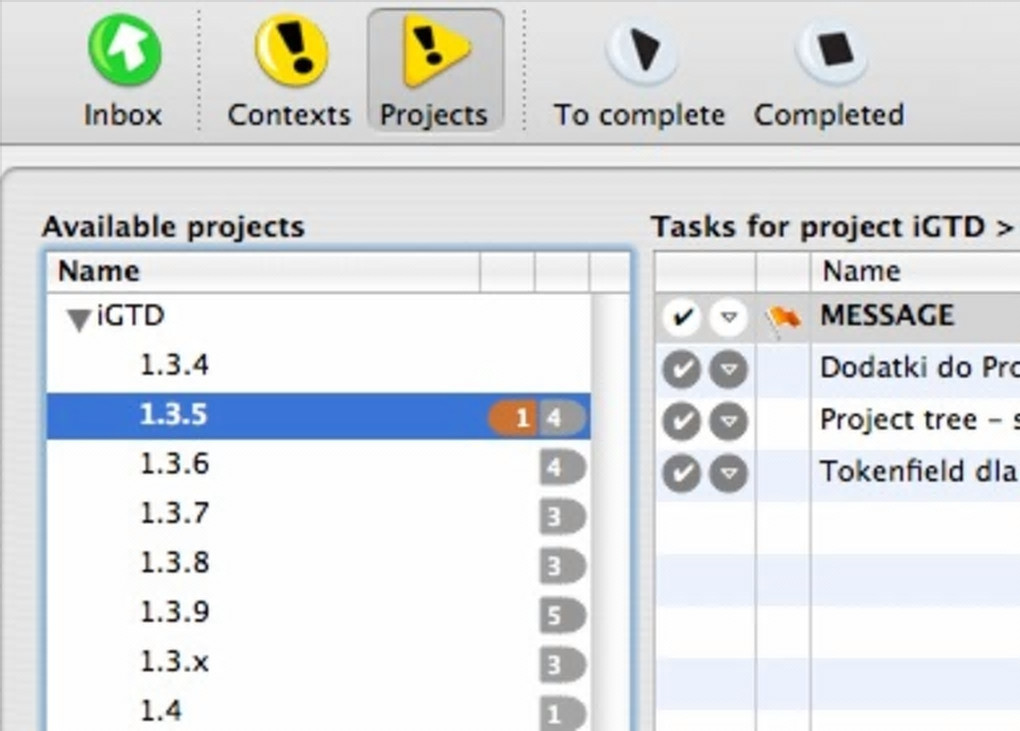Click the orange flag on MESSAGE row
The width and height of the screenshot is (1020, 731).
coord(784,319)
